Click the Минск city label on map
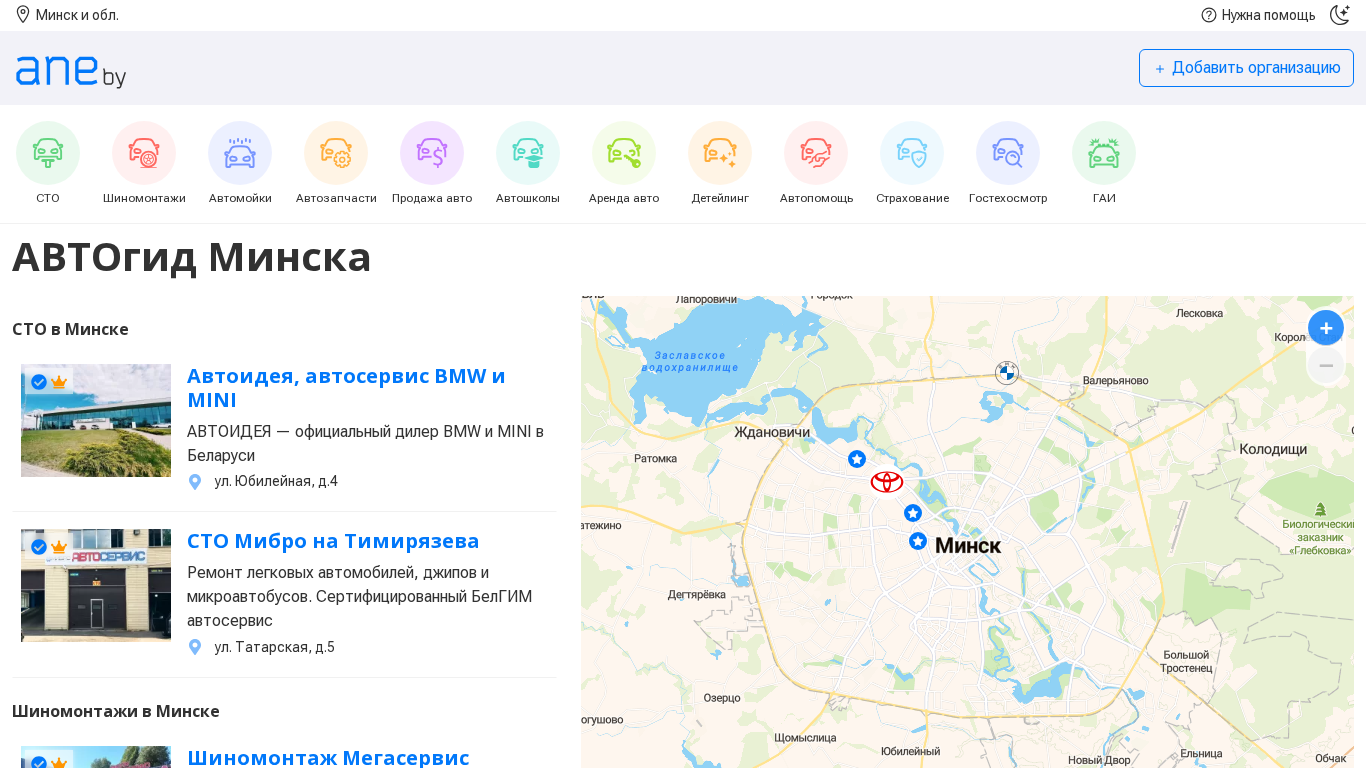 (968, 545)
